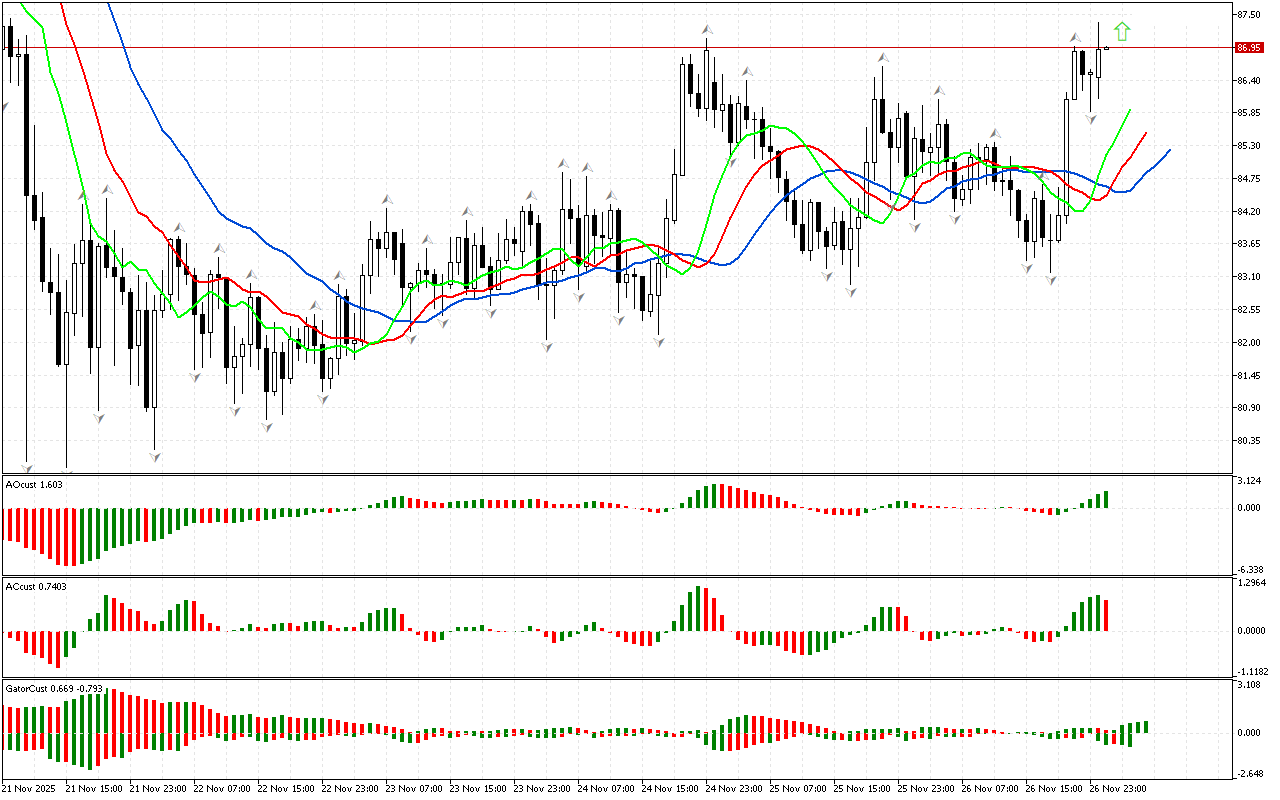The image size is (1280, 800).
Task: Select the 24 Nov 23:00 time axis label
Action: click(733, 788)
